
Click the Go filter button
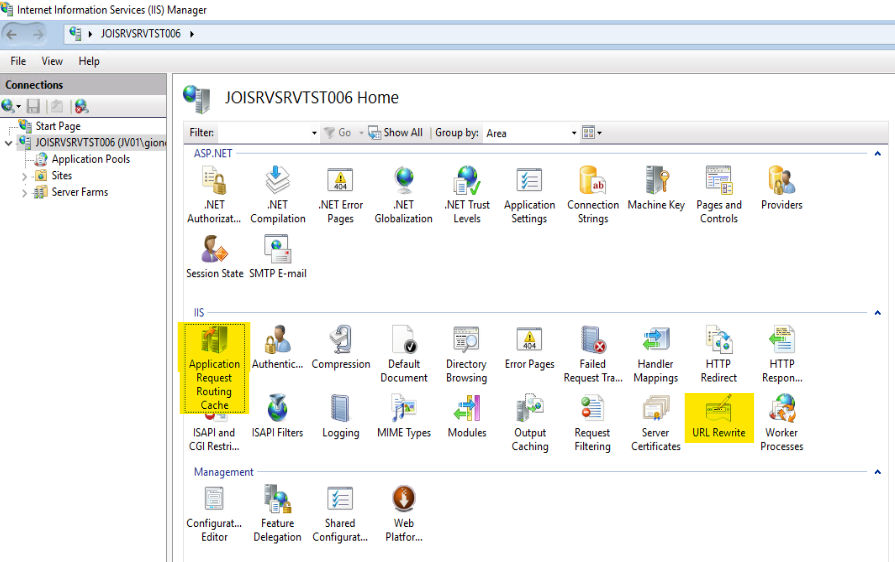(x=337, y=133)
